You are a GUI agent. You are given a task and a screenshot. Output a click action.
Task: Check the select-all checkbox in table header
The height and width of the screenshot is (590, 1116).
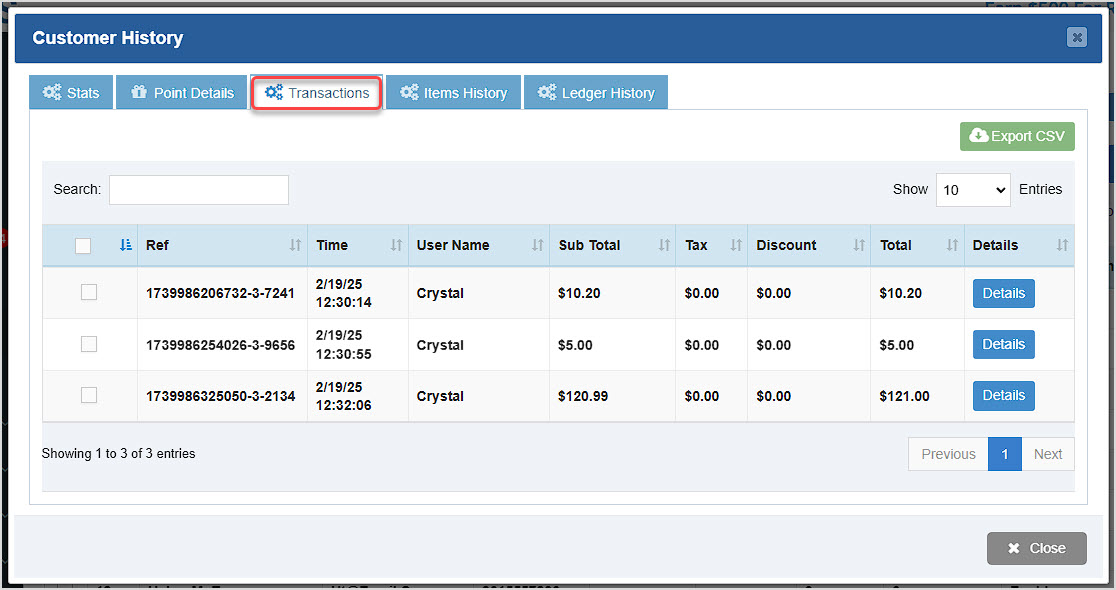(83, 245)
